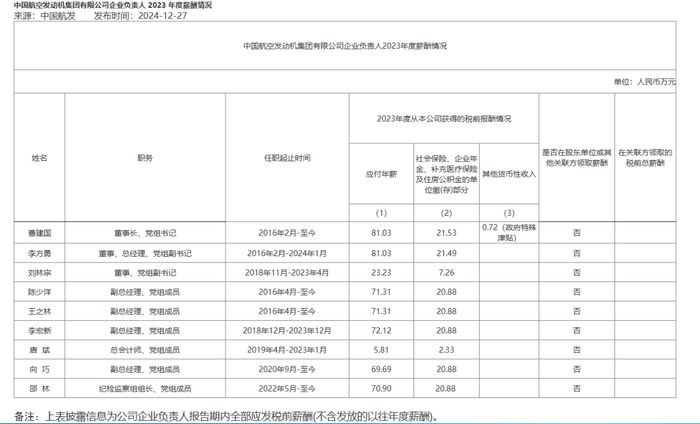
Task: Click the annual salary value 69.69
Action: [x=381, y=370]
